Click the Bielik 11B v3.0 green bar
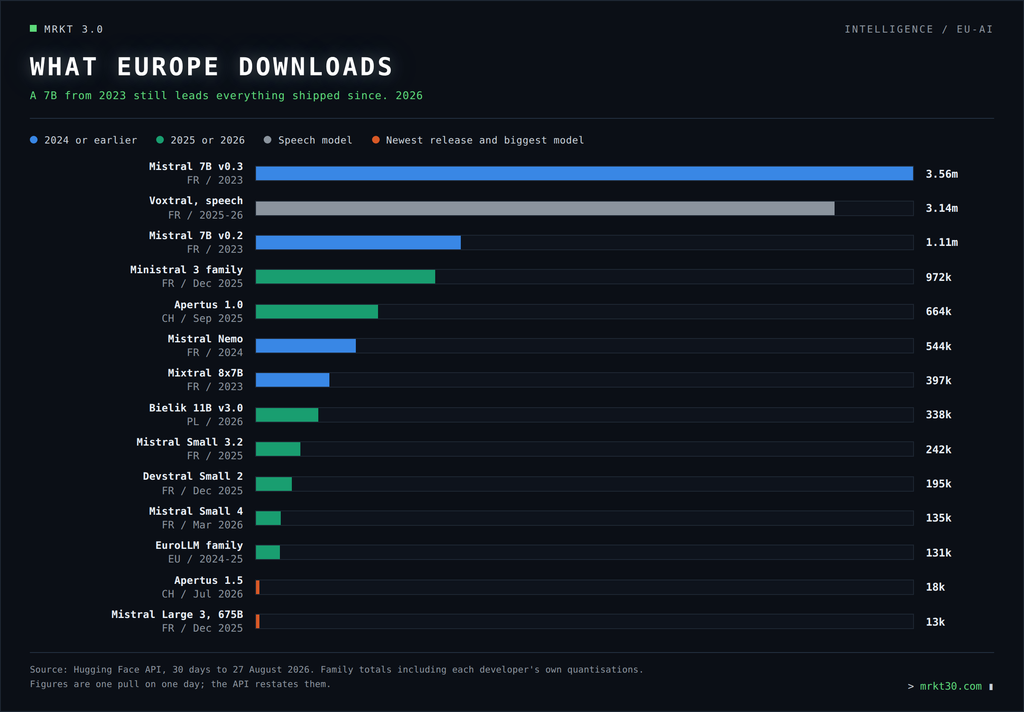 287,415
